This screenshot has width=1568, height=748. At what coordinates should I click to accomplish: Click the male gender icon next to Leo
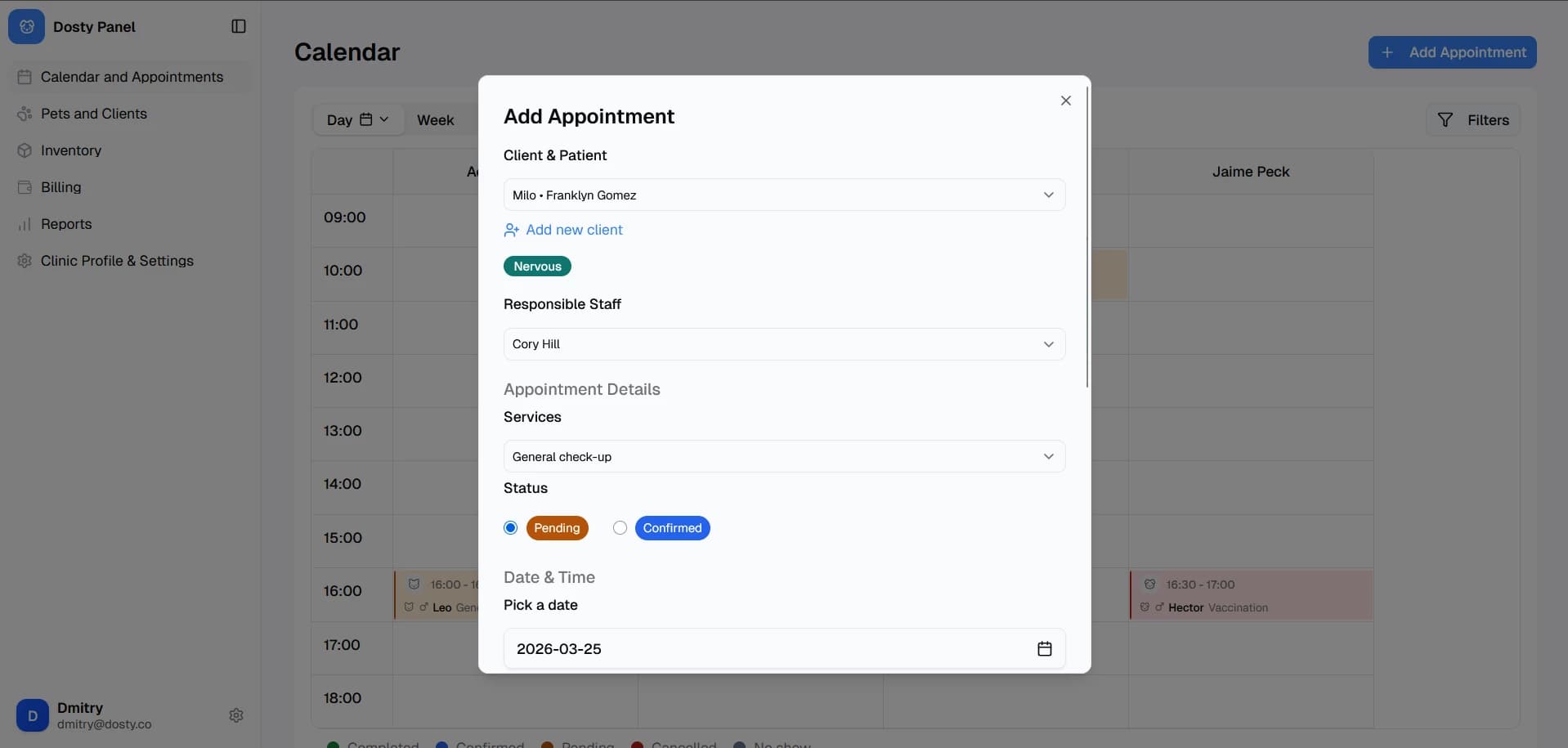pyautogui.click(x=423, y=607)
